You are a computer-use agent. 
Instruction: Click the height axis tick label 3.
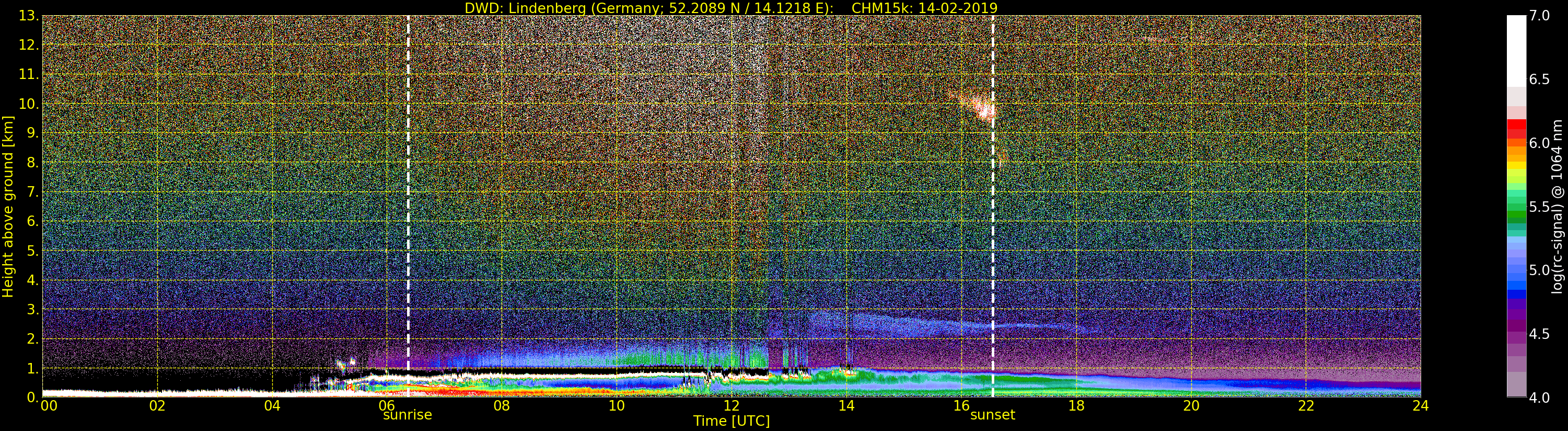32,309
